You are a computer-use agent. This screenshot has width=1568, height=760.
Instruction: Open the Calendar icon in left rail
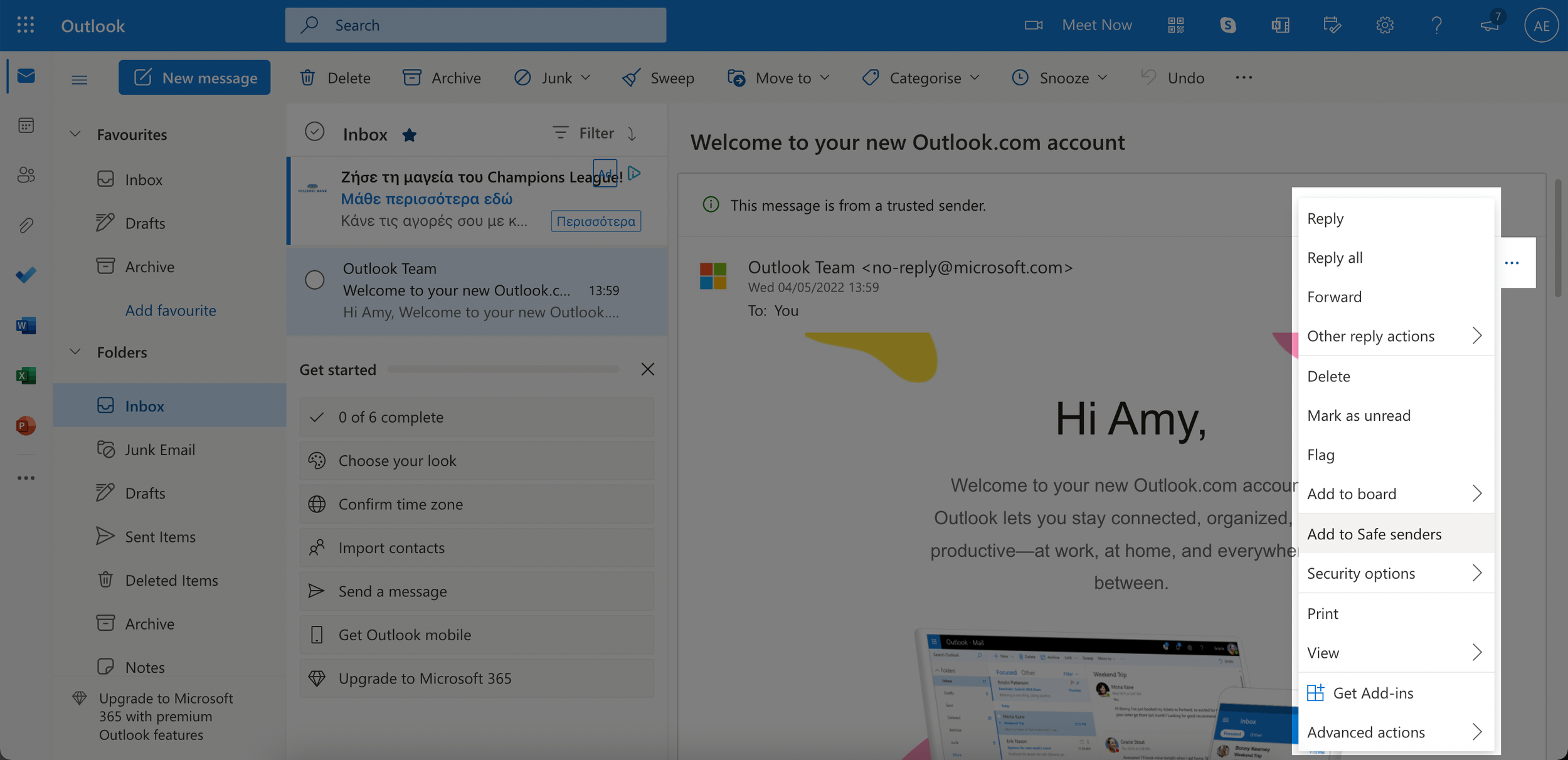pyautogui.click(x=26, y=125)
